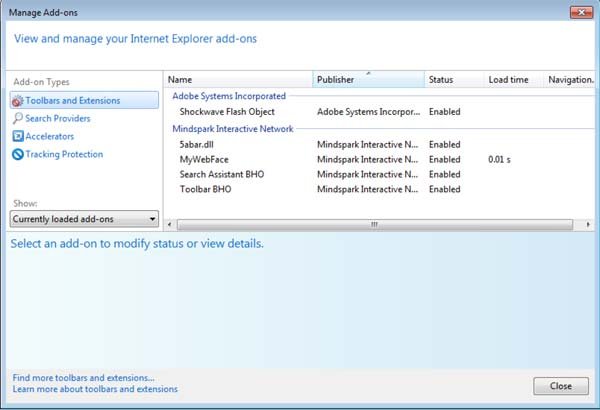Click the Search Providers magnifier icon
Viewport: 600px width, 410px height.
pyautogui.click(x=18, y=118)
